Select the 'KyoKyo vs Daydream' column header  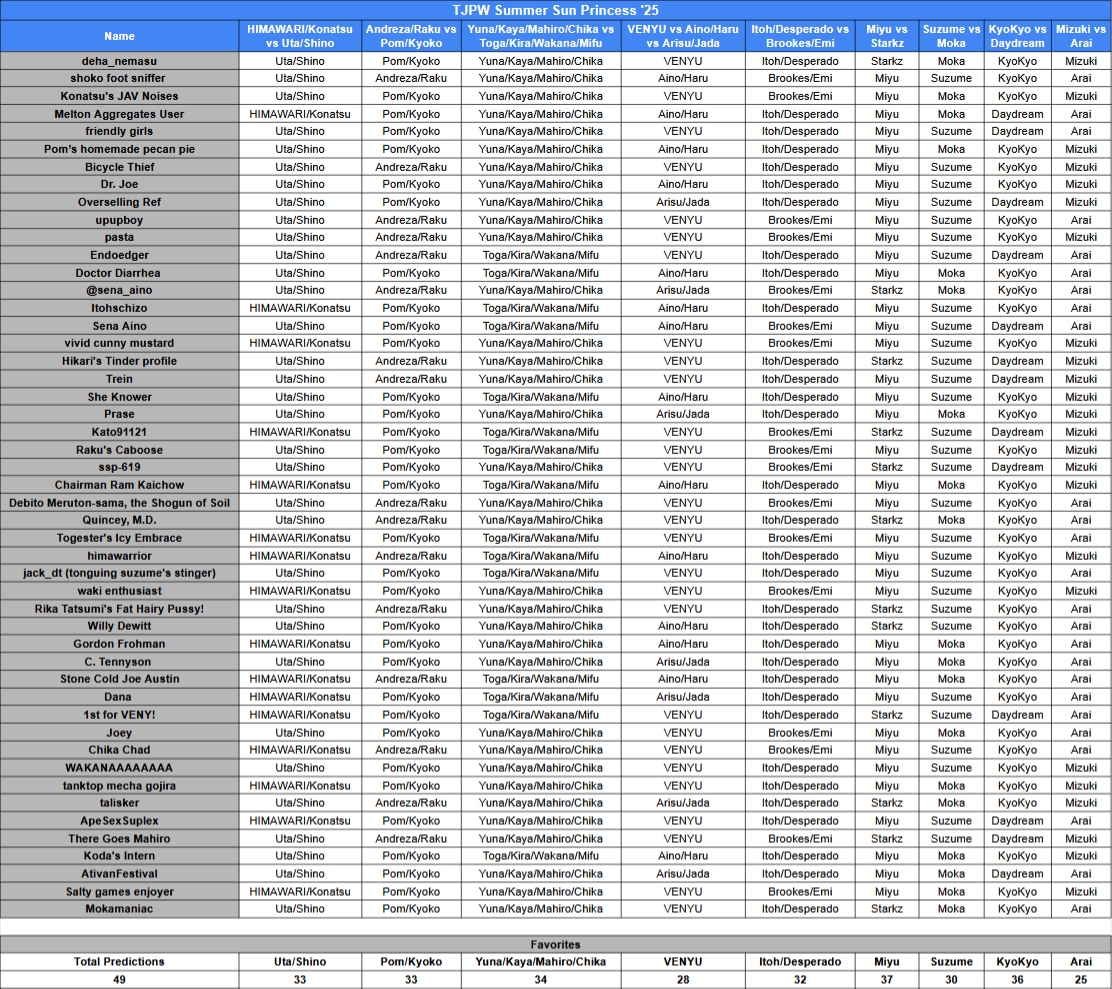tap(1017, 36)
